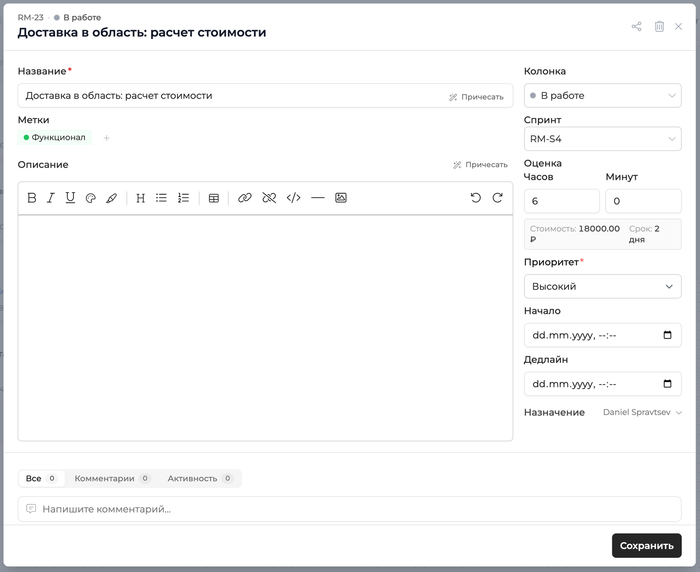Open calendar picker for Начало
This screenshot has width=700, height=572.
coord(667,335)
